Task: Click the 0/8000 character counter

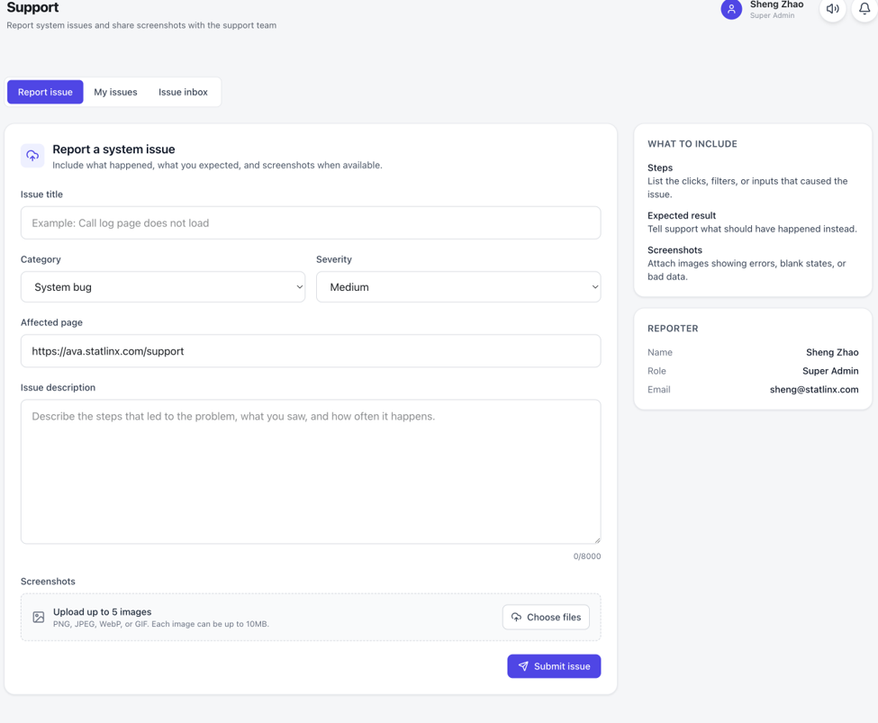Action: coord(587,556)
